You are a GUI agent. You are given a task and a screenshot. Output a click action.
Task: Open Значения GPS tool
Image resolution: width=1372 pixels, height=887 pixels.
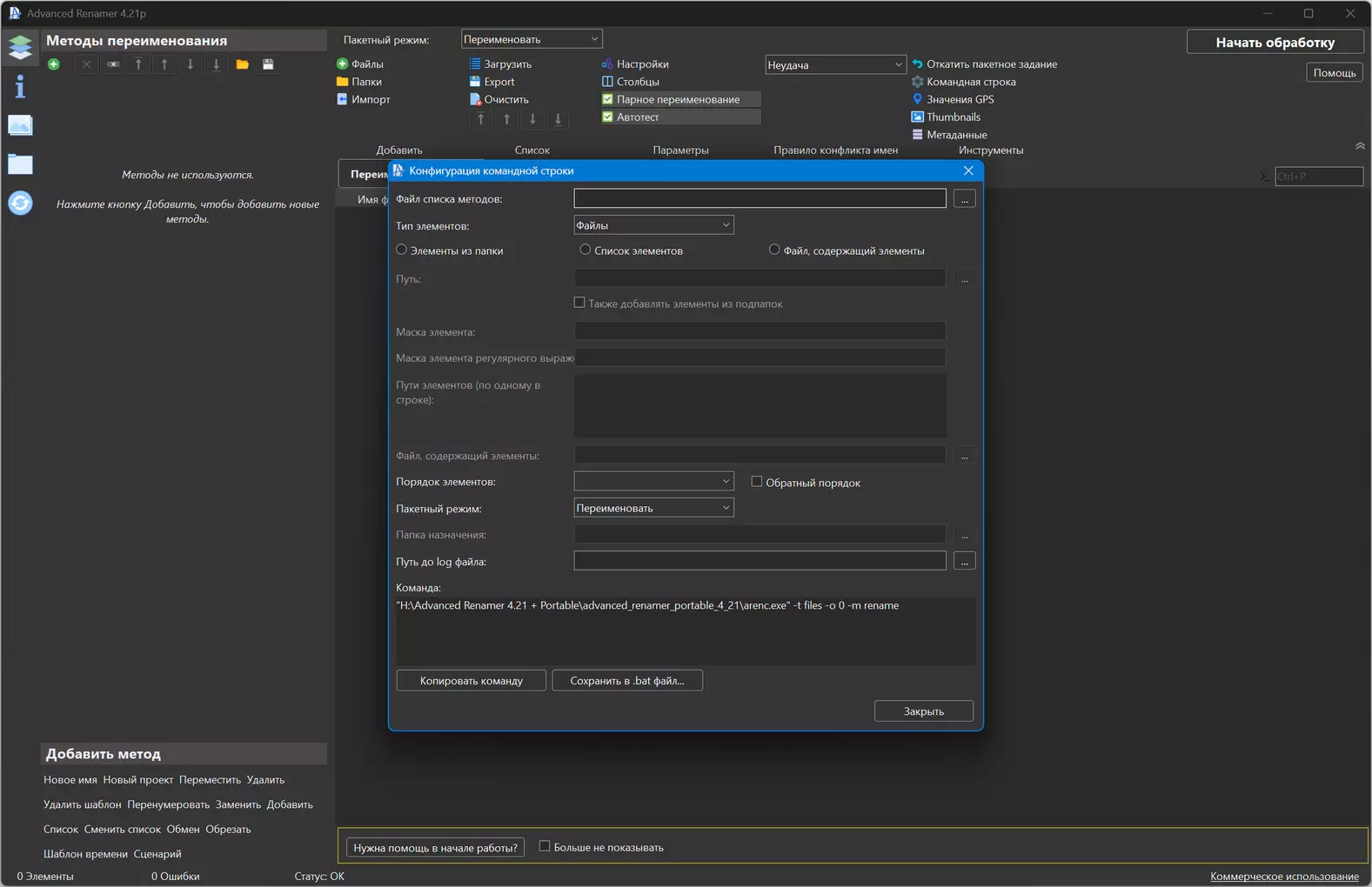coord(953,99)
